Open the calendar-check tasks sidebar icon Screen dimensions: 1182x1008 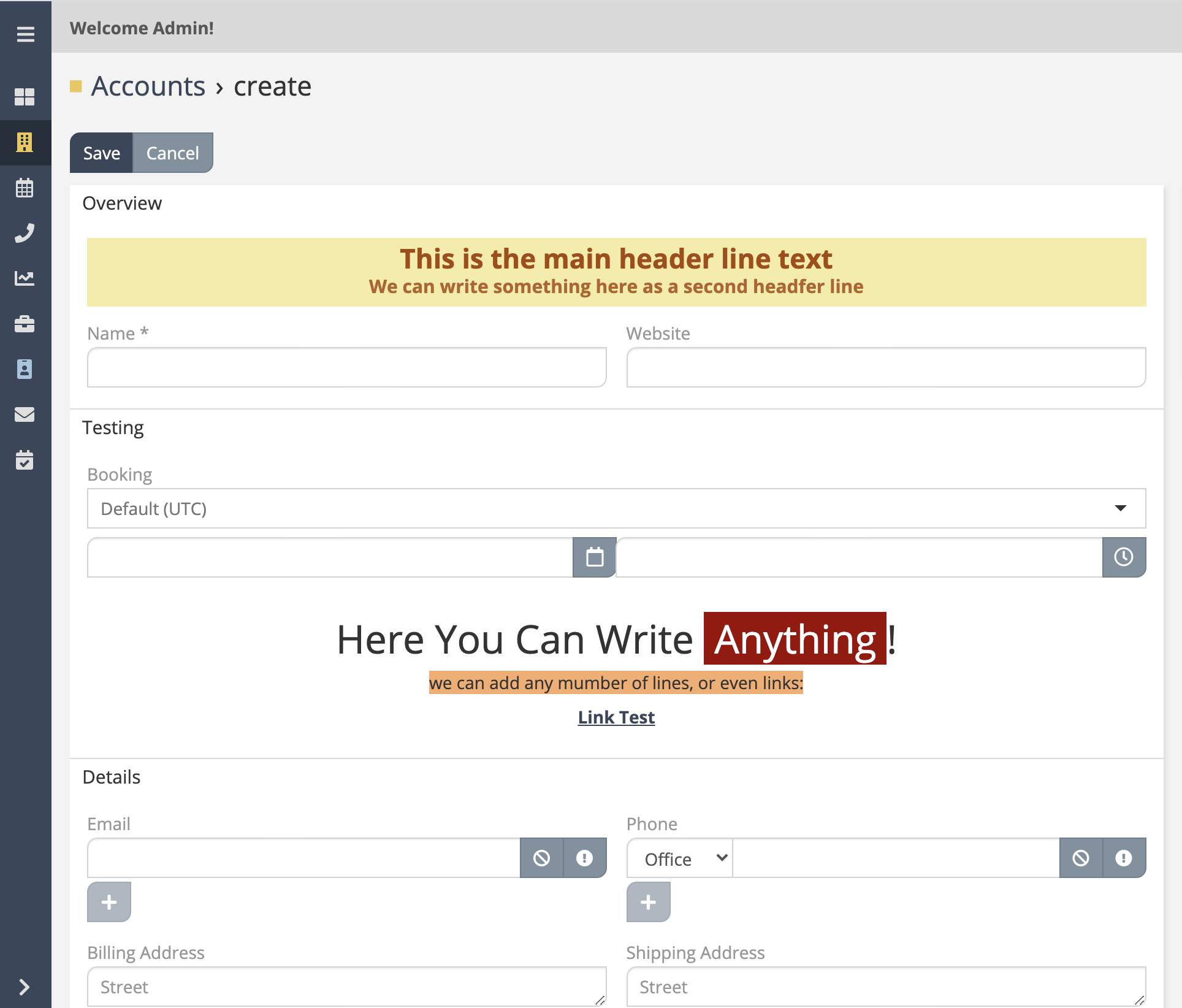[25, 460]
